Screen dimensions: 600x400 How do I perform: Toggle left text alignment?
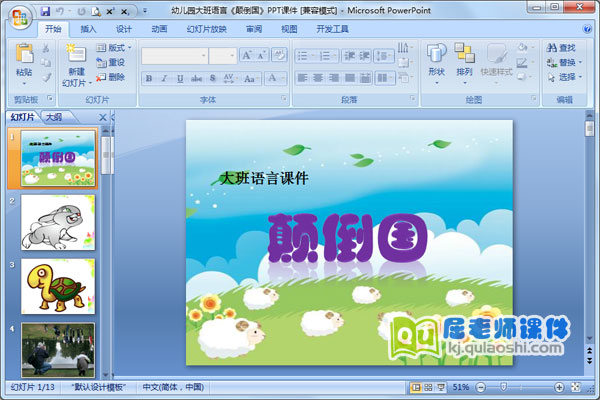pyautogui.click(x=302, y=78)
